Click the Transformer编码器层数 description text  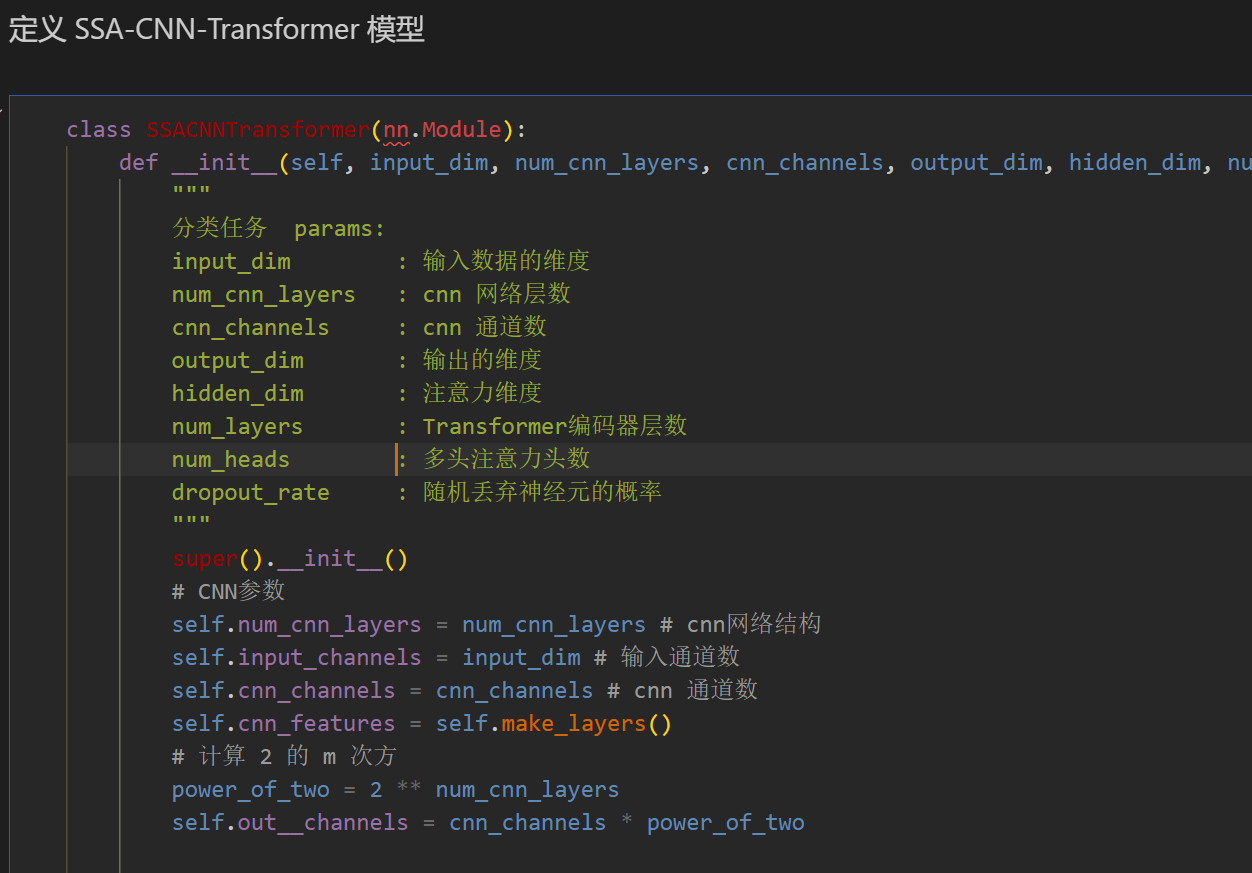554,426
